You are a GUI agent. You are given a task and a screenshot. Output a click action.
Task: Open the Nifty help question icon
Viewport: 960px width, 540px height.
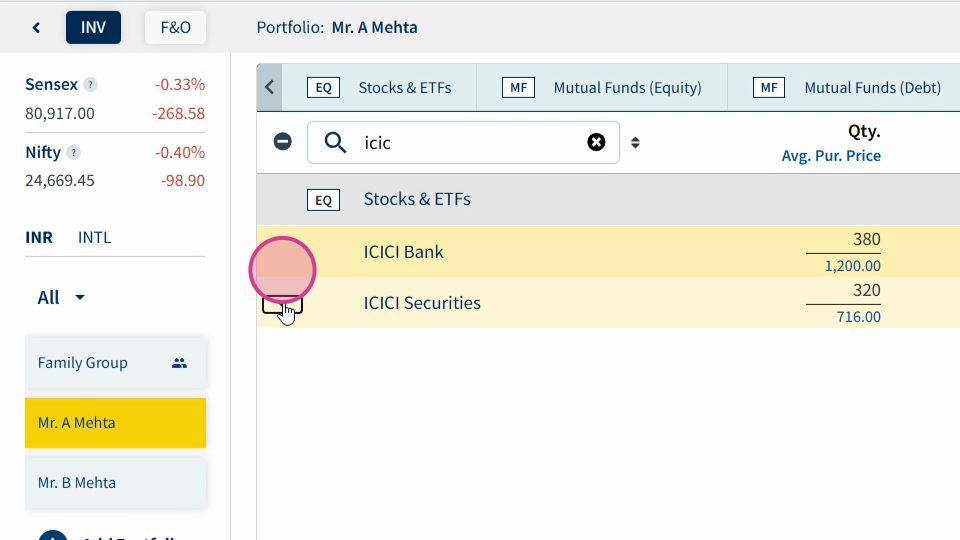73,152
